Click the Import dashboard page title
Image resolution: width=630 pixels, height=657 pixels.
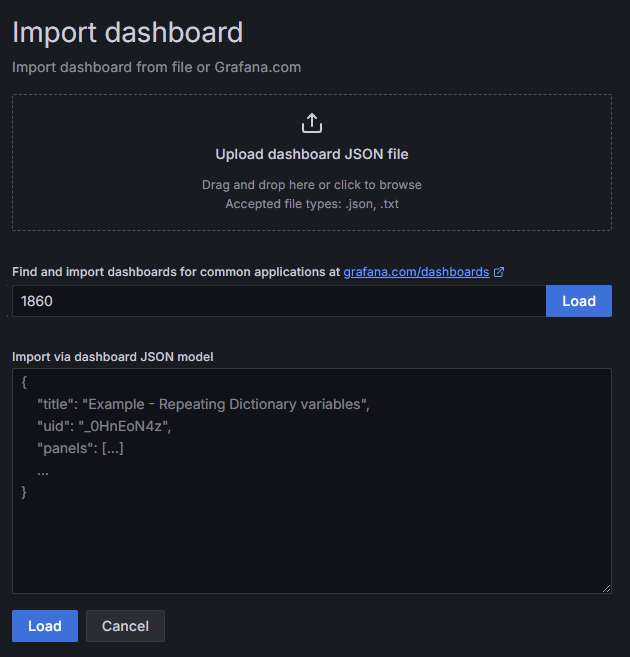tap(127, 32)
